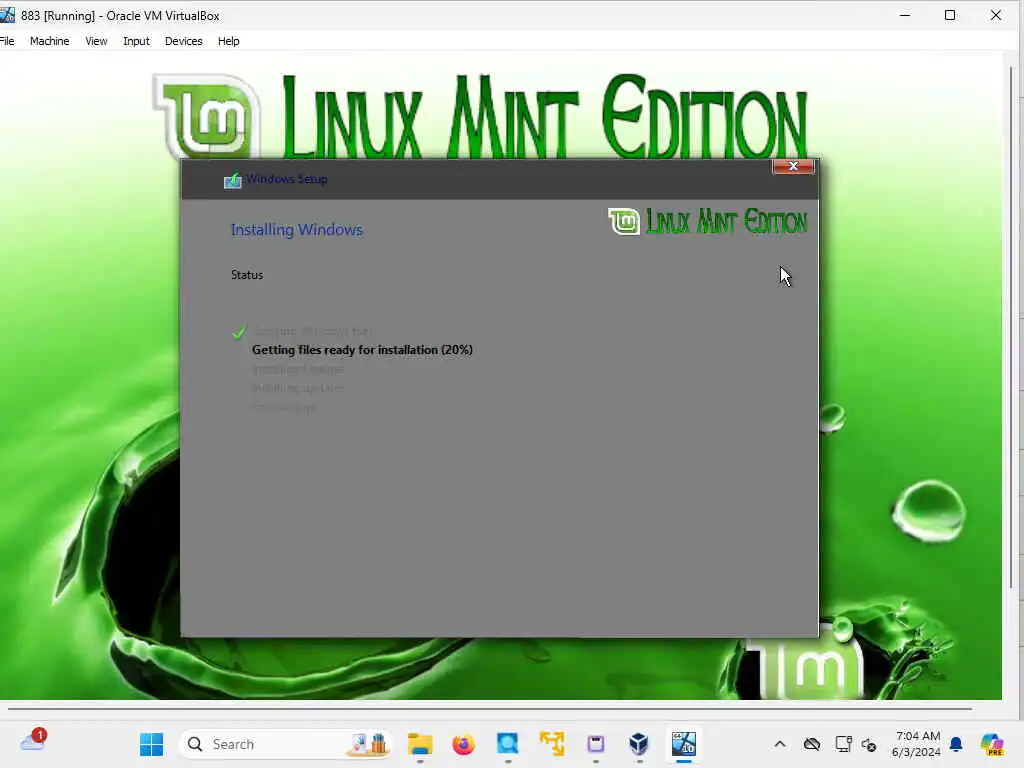Show hidden system tray icons
This screenshot has width=1024, height=768.
(x=780, y=744)
